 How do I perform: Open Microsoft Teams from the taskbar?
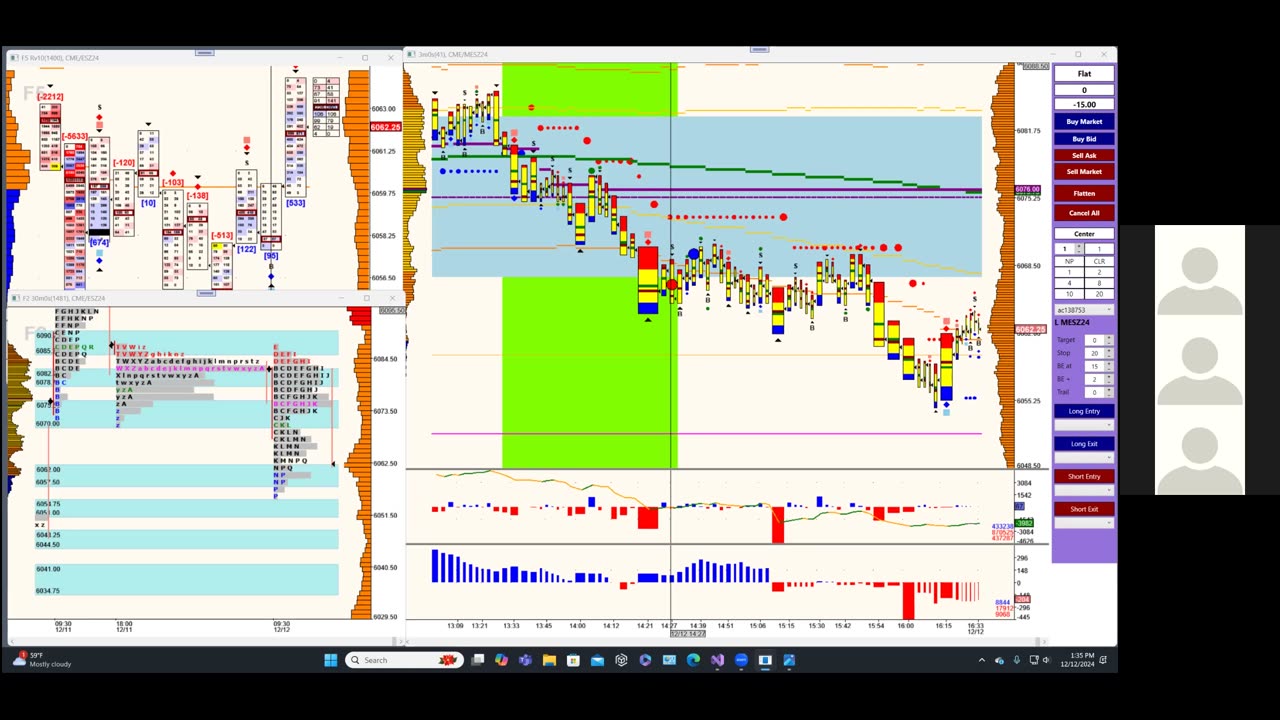(x=525, y=660)
